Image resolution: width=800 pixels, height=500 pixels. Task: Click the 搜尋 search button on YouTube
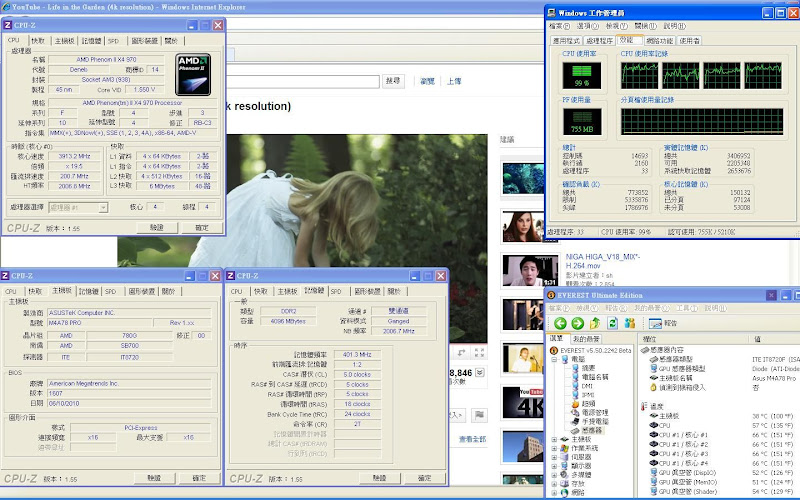(x=393, y=81)
